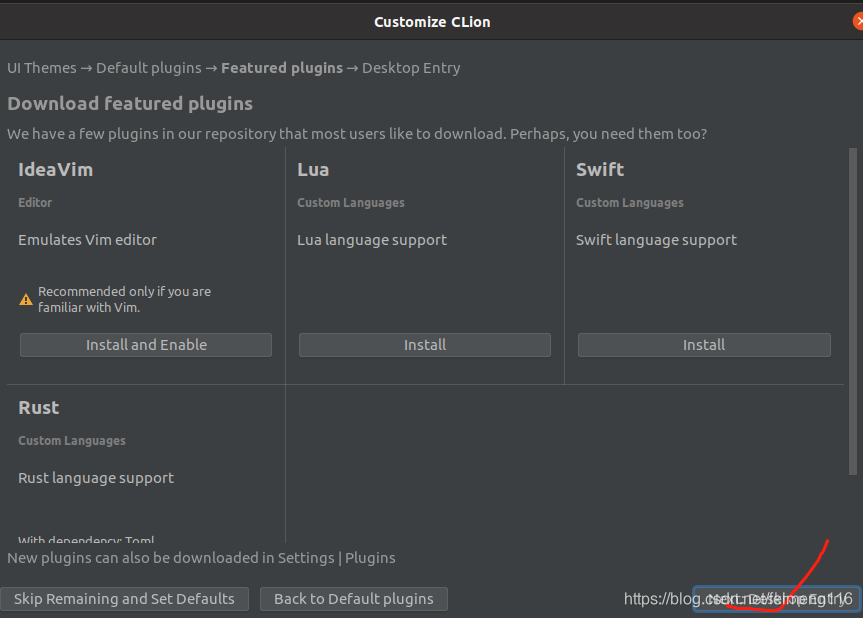Click the Swift plugin title

point(600,169)
